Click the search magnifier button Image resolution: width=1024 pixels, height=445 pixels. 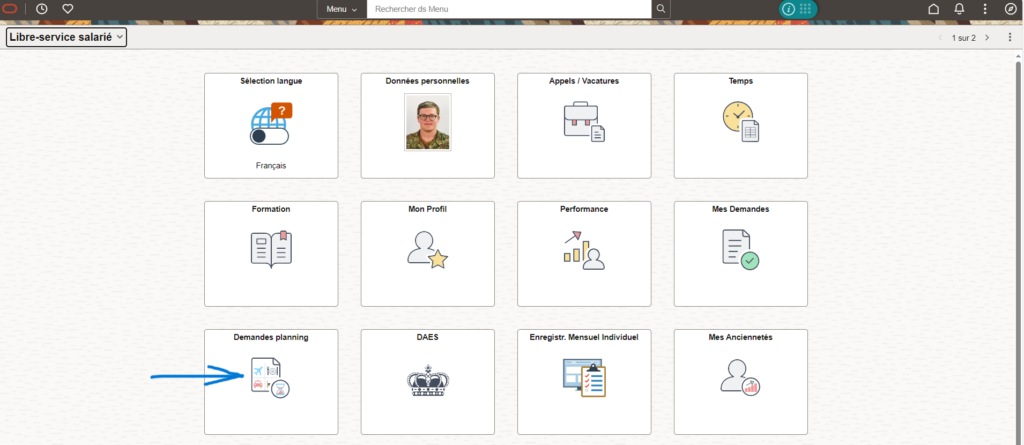(x=660, y=9)
